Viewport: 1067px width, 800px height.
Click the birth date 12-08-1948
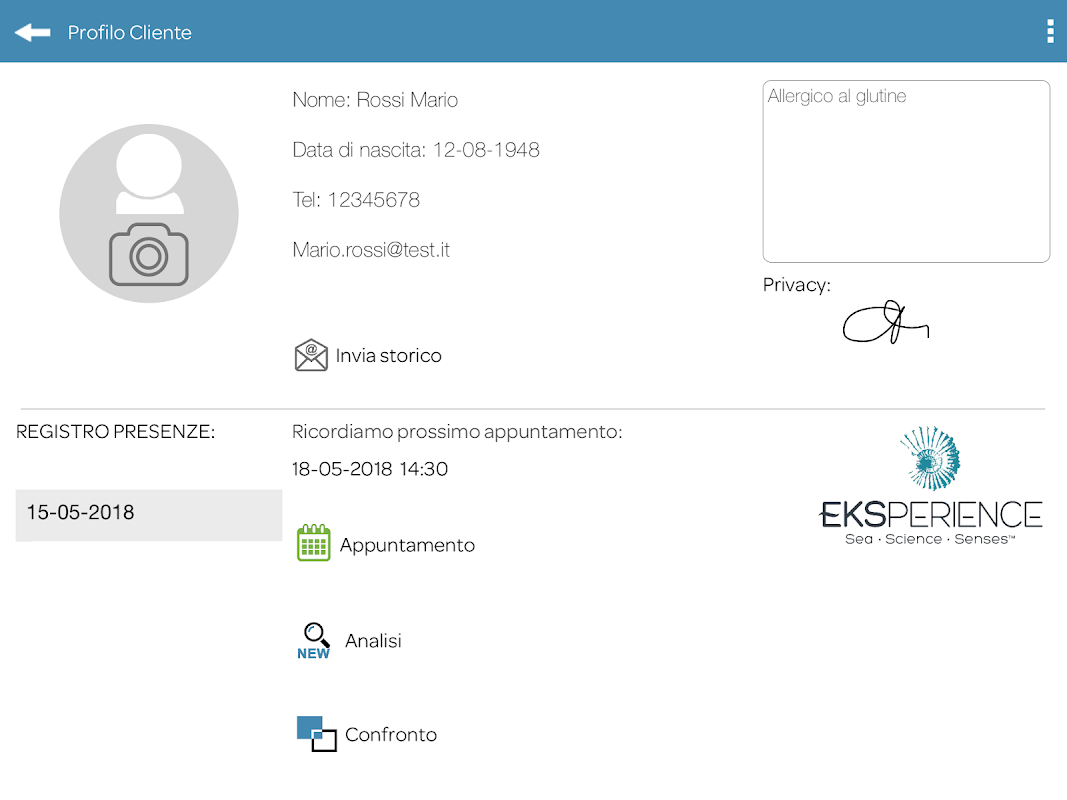(x=486, y=150)
